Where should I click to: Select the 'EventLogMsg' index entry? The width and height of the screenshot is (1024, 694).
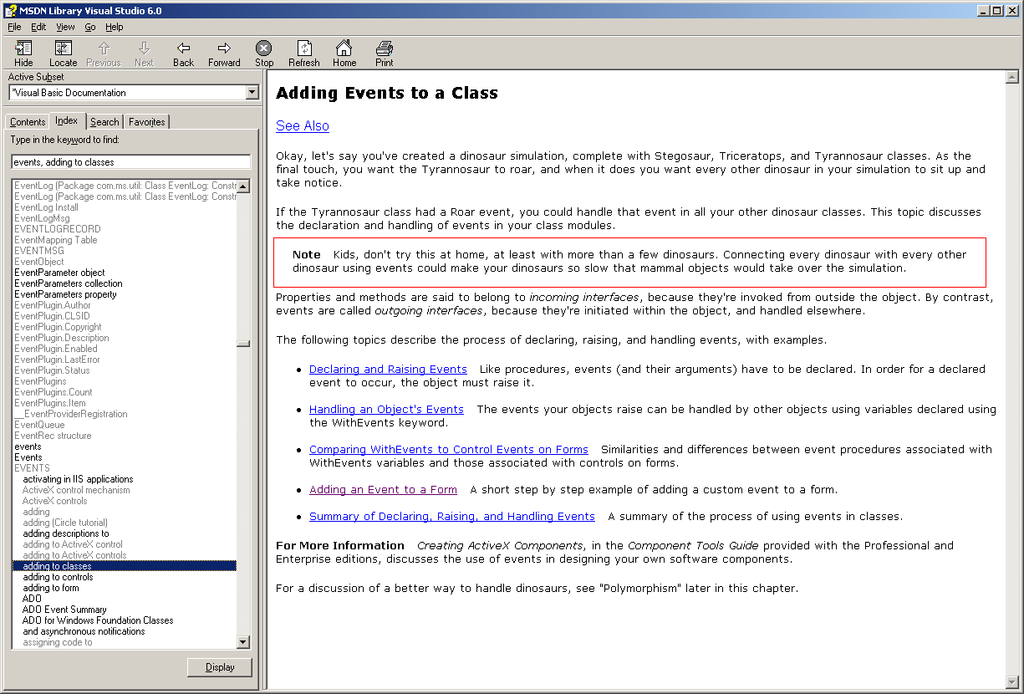point(41,219)
